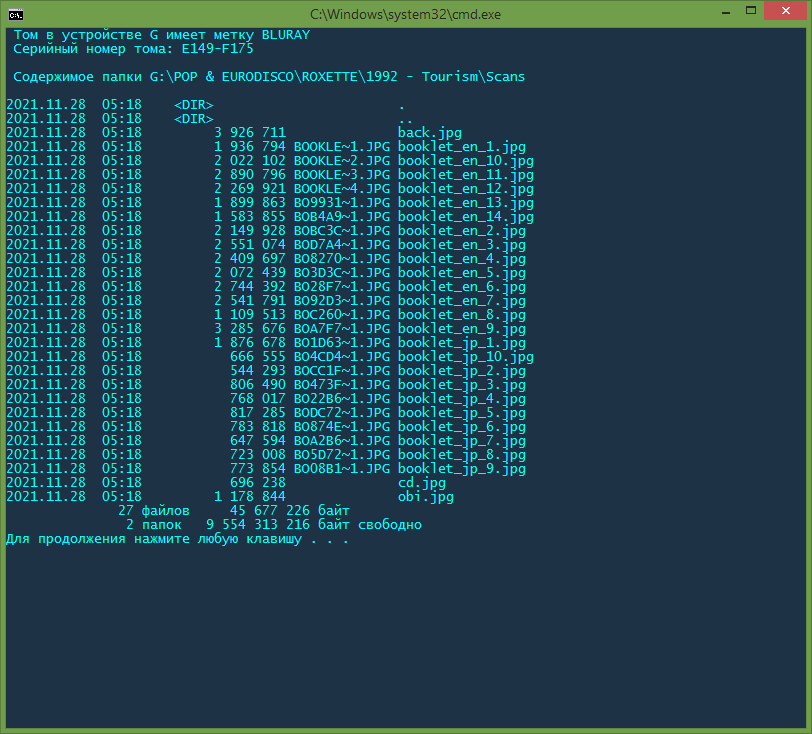
Task: Click short name BOOKLE~4.JPG
Action: click(342, 189)
